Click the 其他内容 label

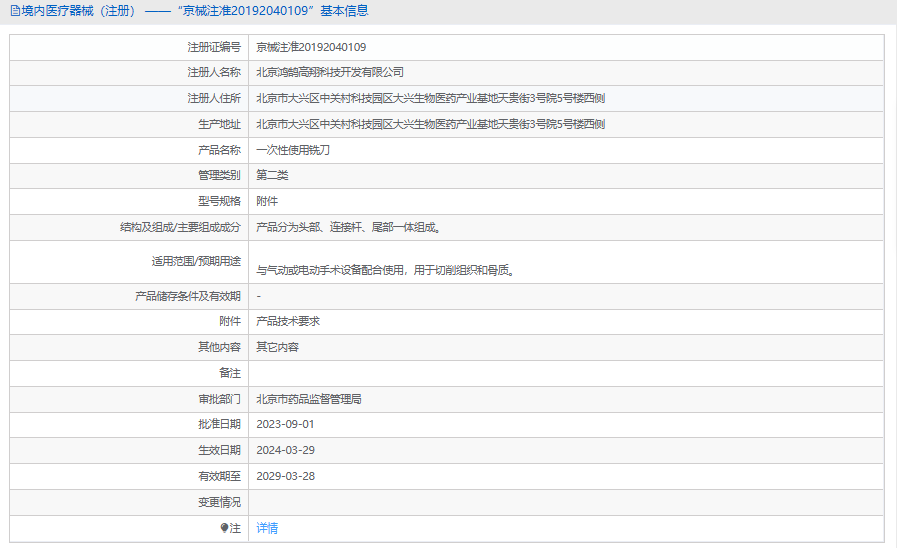[220, 347]
